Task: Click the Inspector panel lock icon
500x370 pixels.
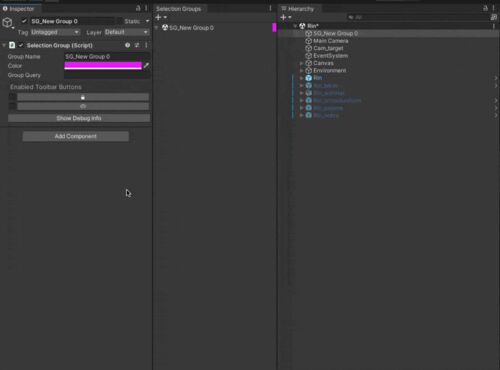Action: (138, 8)
